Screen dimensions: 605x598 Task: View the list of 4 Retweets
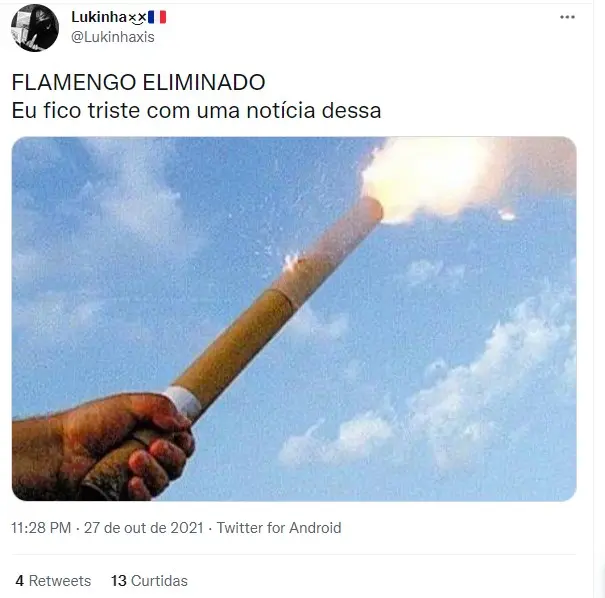tap(53, 581)
